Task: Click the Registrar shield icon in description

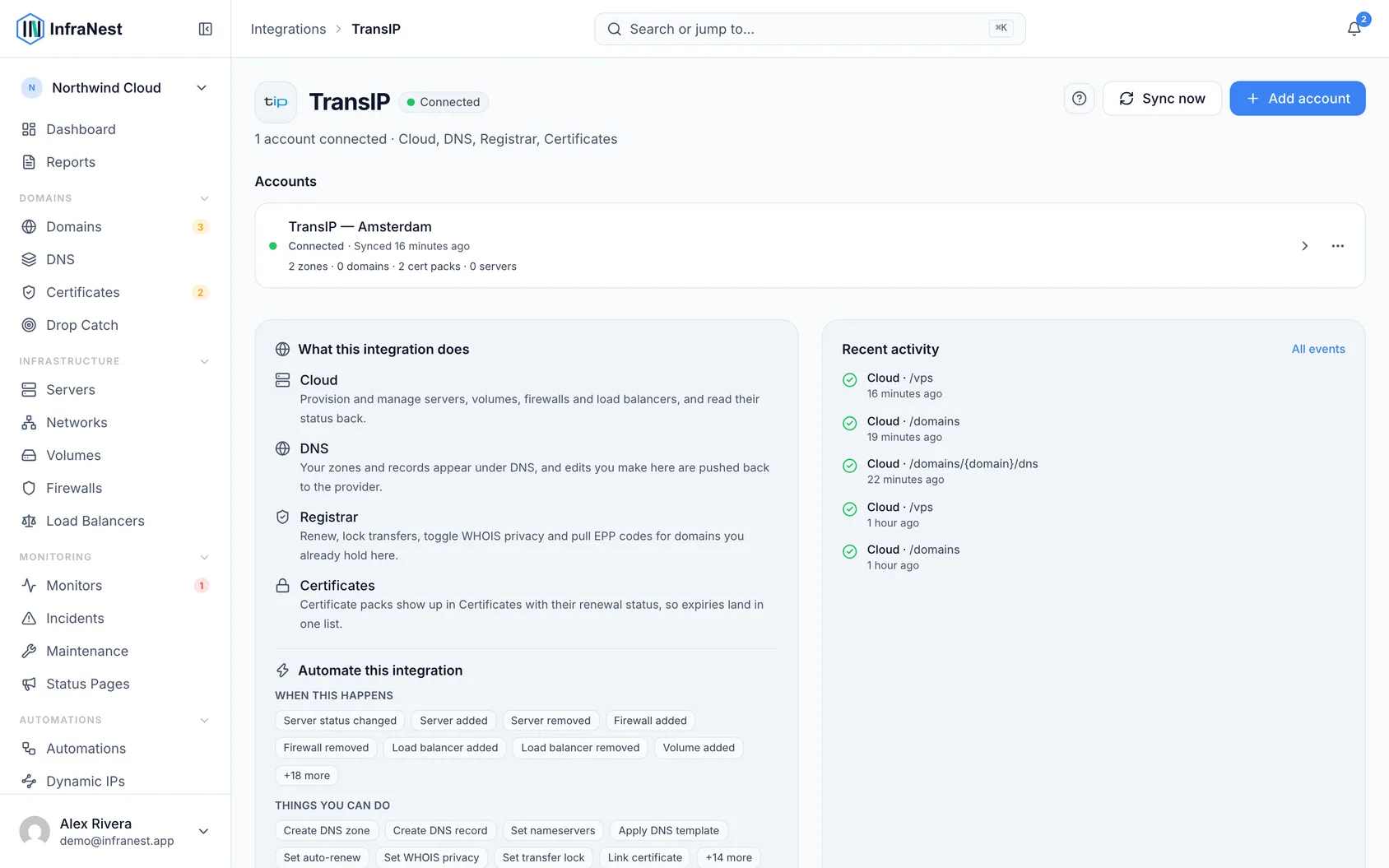Action: tap(282, 518)
